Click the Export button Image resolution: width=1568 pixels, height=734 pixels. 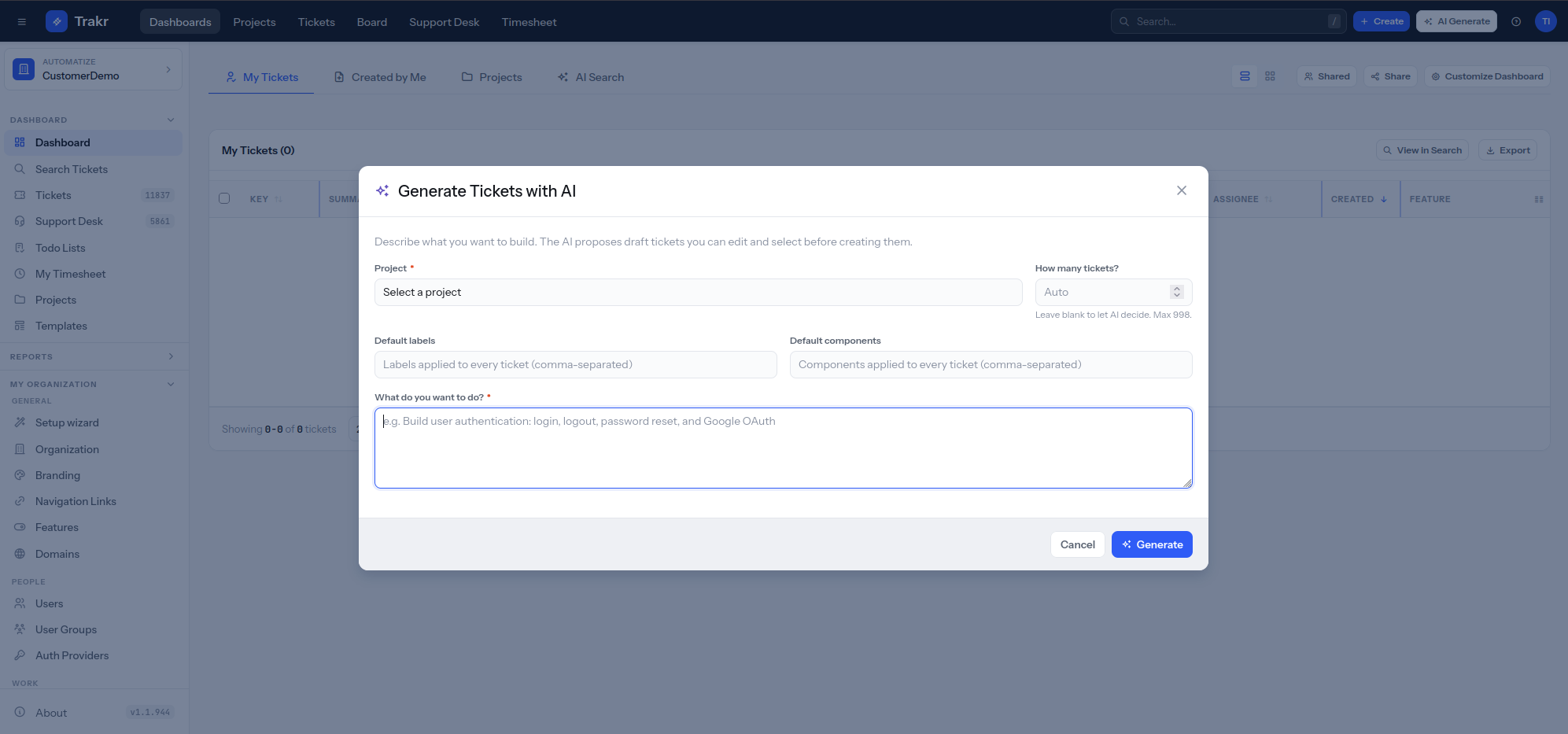tap(1507, 150)
